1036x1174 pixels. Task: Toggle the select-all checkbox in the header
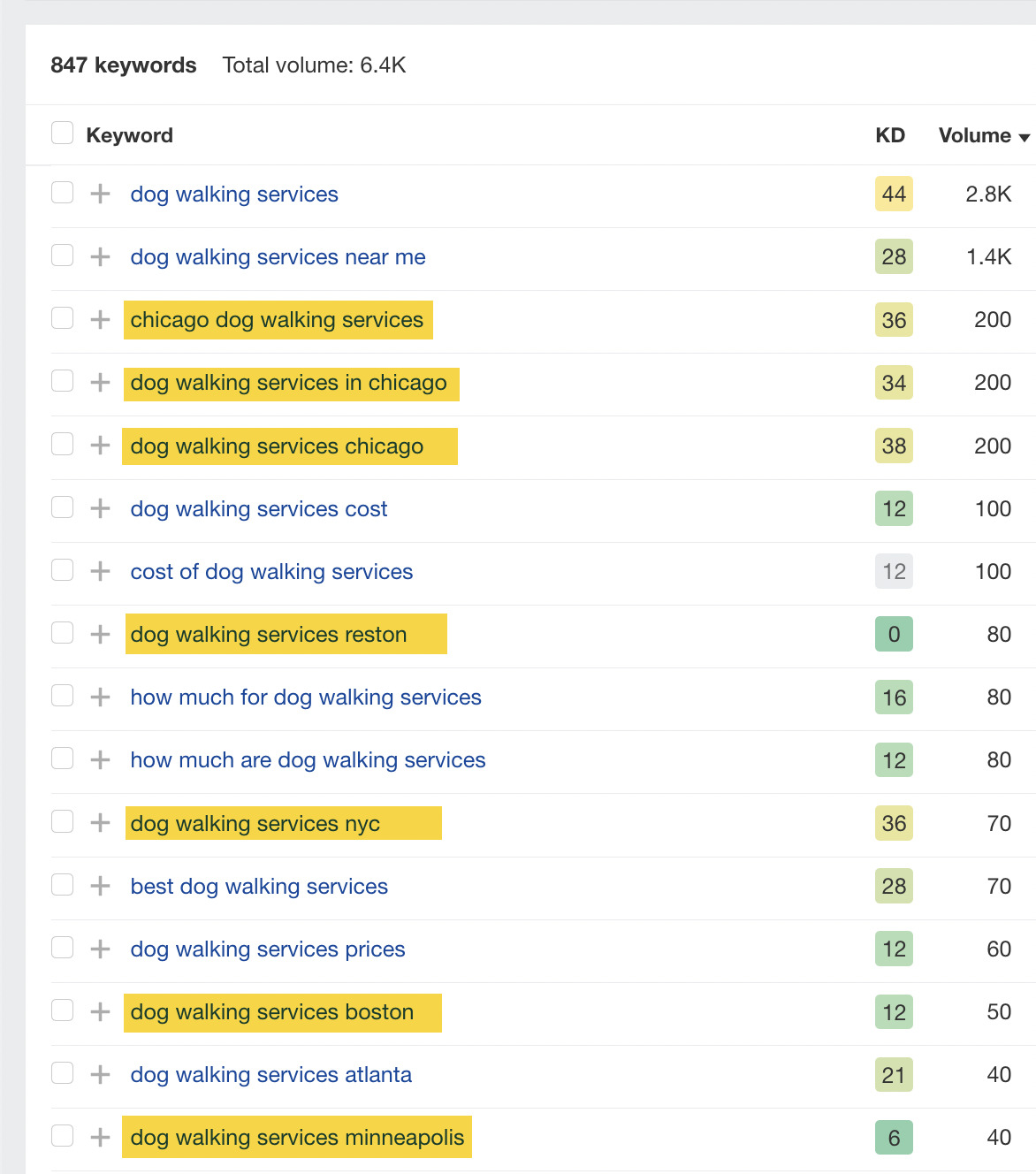point(62,132)
